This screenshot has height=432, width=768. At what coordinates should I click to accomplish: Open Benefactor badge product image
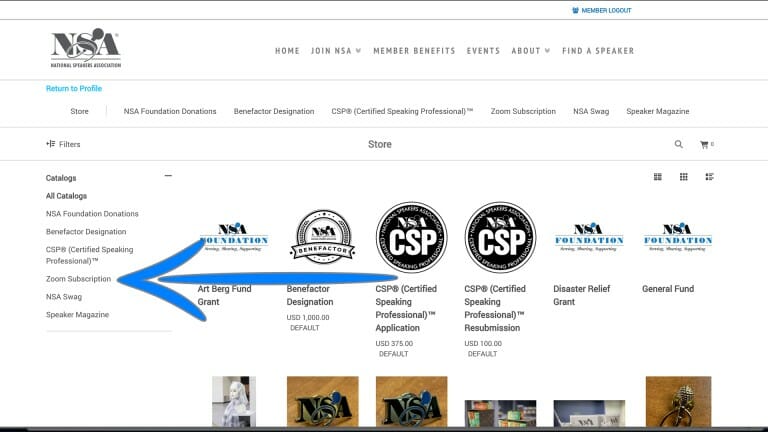pyautogui.click(x=323, y=237)
